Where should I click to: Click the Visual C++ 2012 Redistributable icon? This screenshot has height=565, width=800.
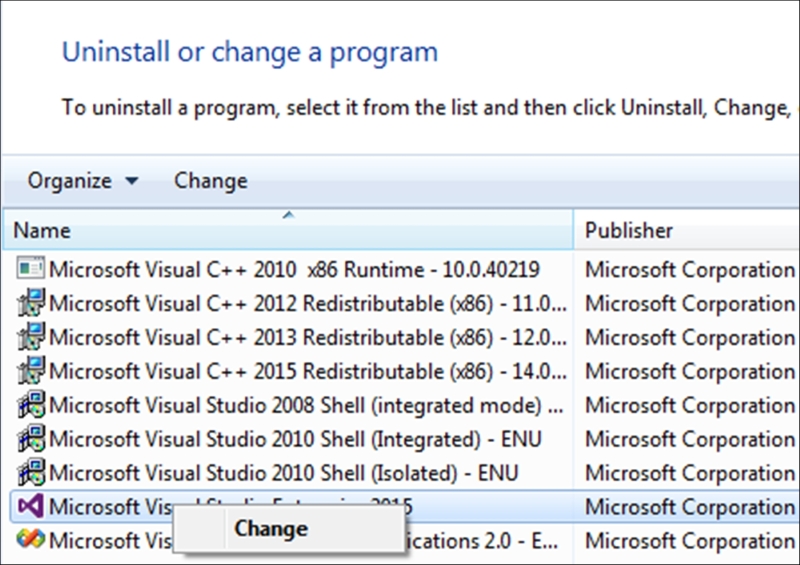[31, 302]
